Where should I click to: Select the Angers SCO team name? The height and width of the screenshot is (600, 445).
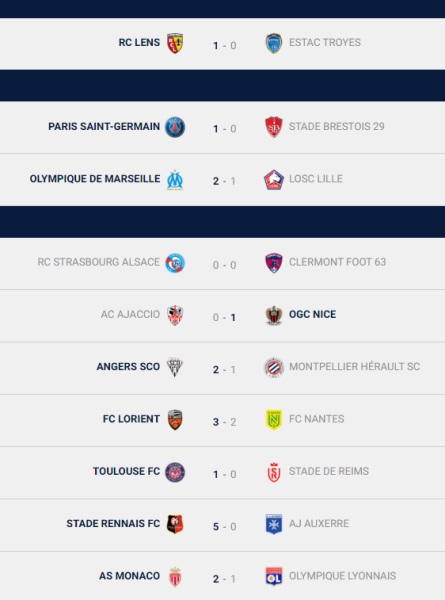point(128,367)
